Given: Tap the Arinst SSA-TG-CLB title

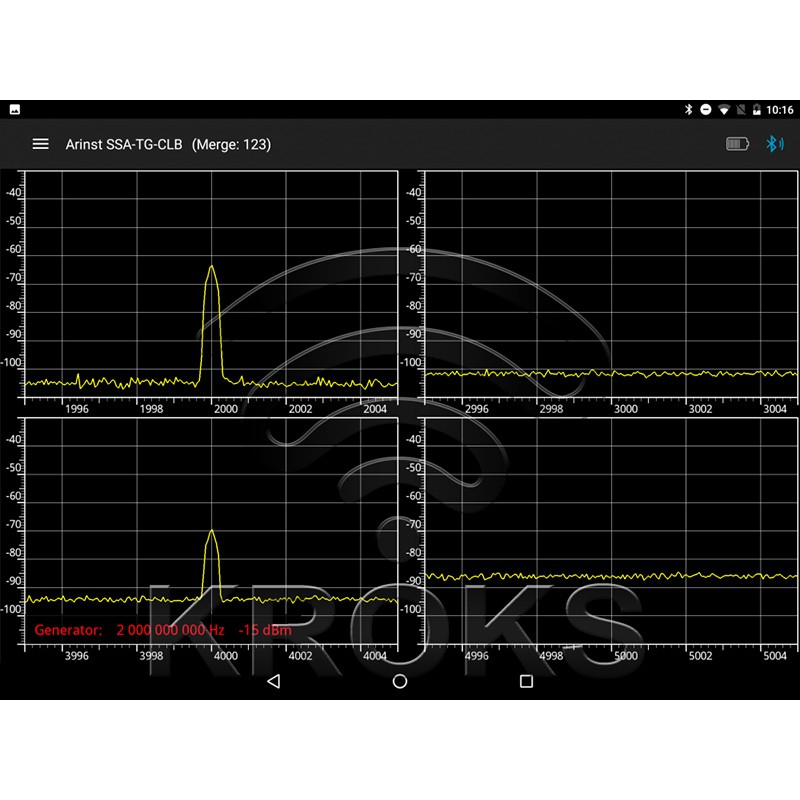Looking at the screenshot, I should (x=124, y=144).
